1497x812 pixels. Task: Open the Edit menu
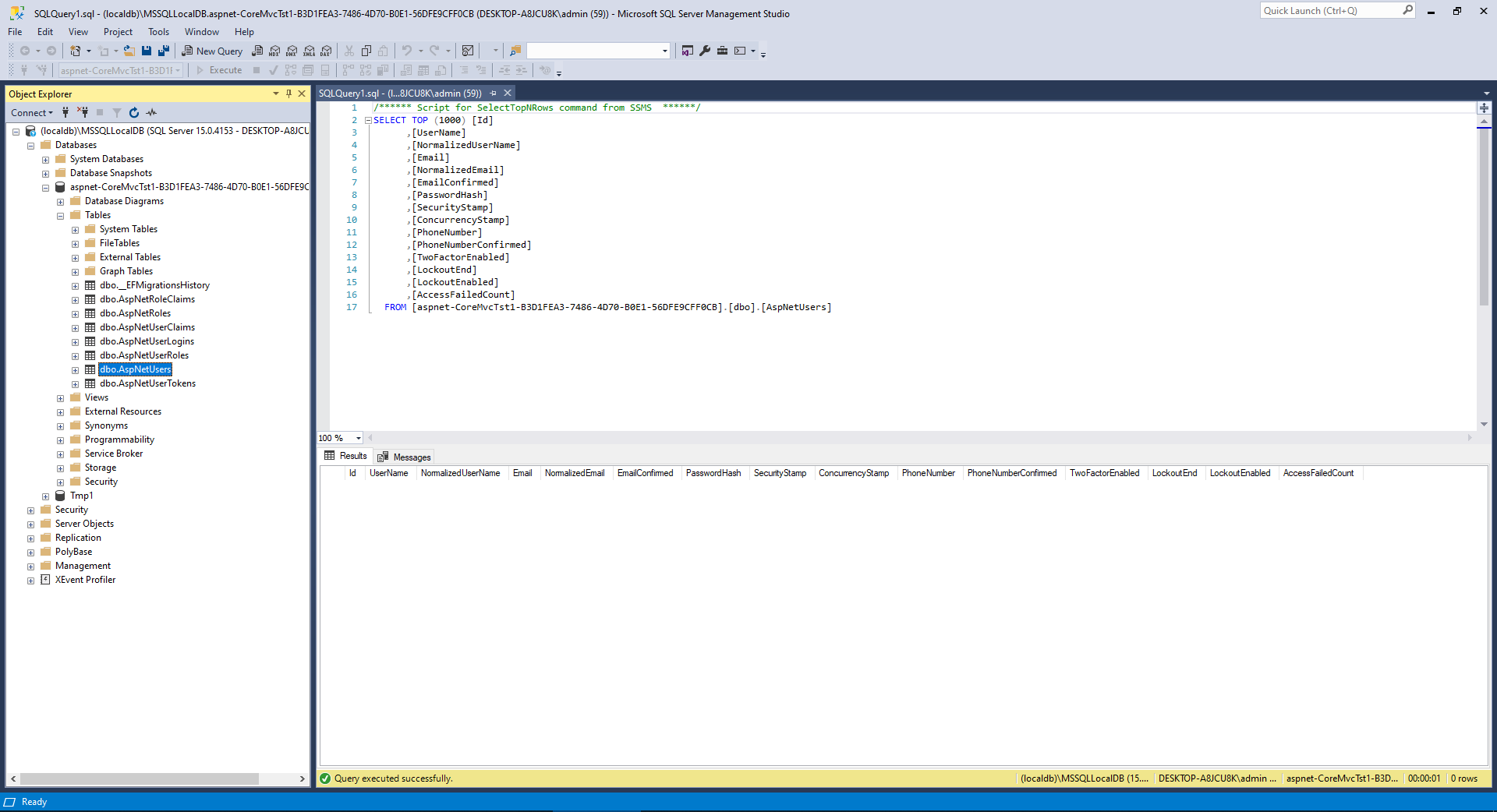pos(45,32)
